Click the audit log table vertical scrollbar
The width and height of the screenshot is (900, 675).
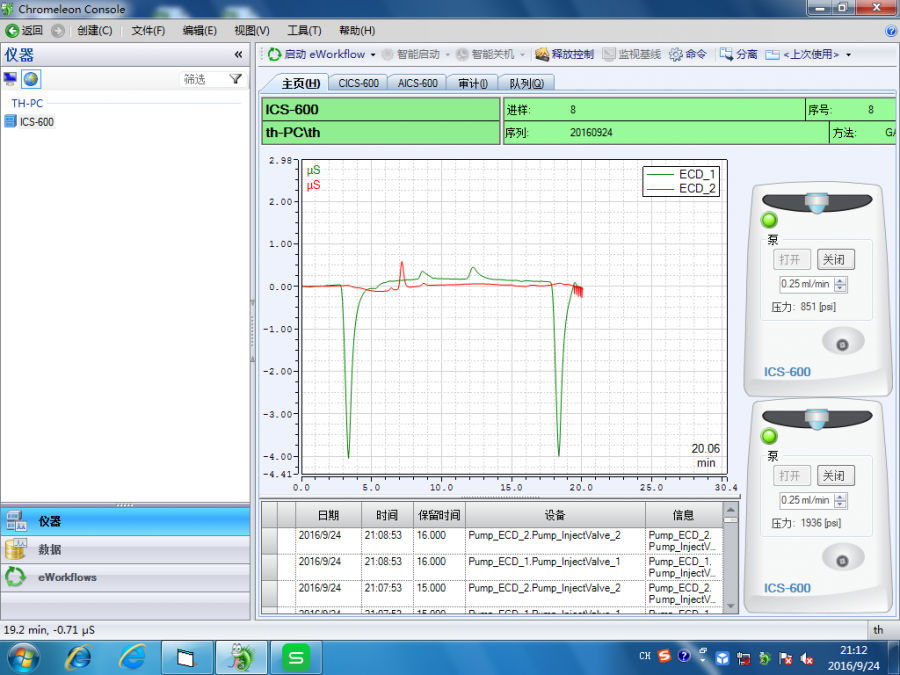[x=731, y=560]
